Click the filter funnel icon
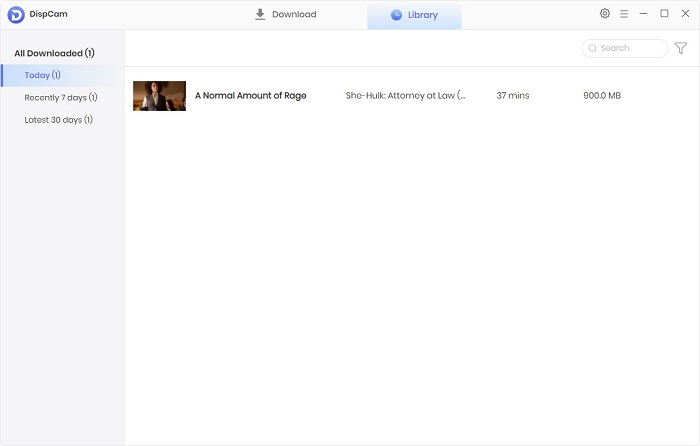 (681, 48)
